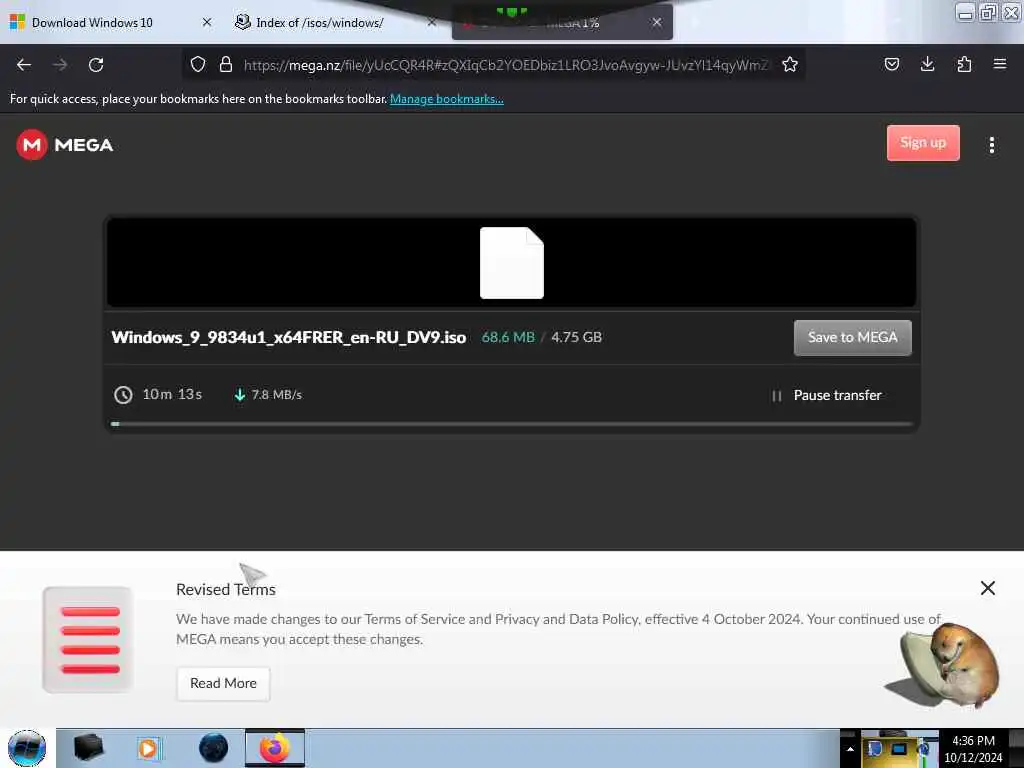This screenshot has height=768, width=1024.
Task: Open the Manage bookmarks link
Action: click(x=447, y=99)
